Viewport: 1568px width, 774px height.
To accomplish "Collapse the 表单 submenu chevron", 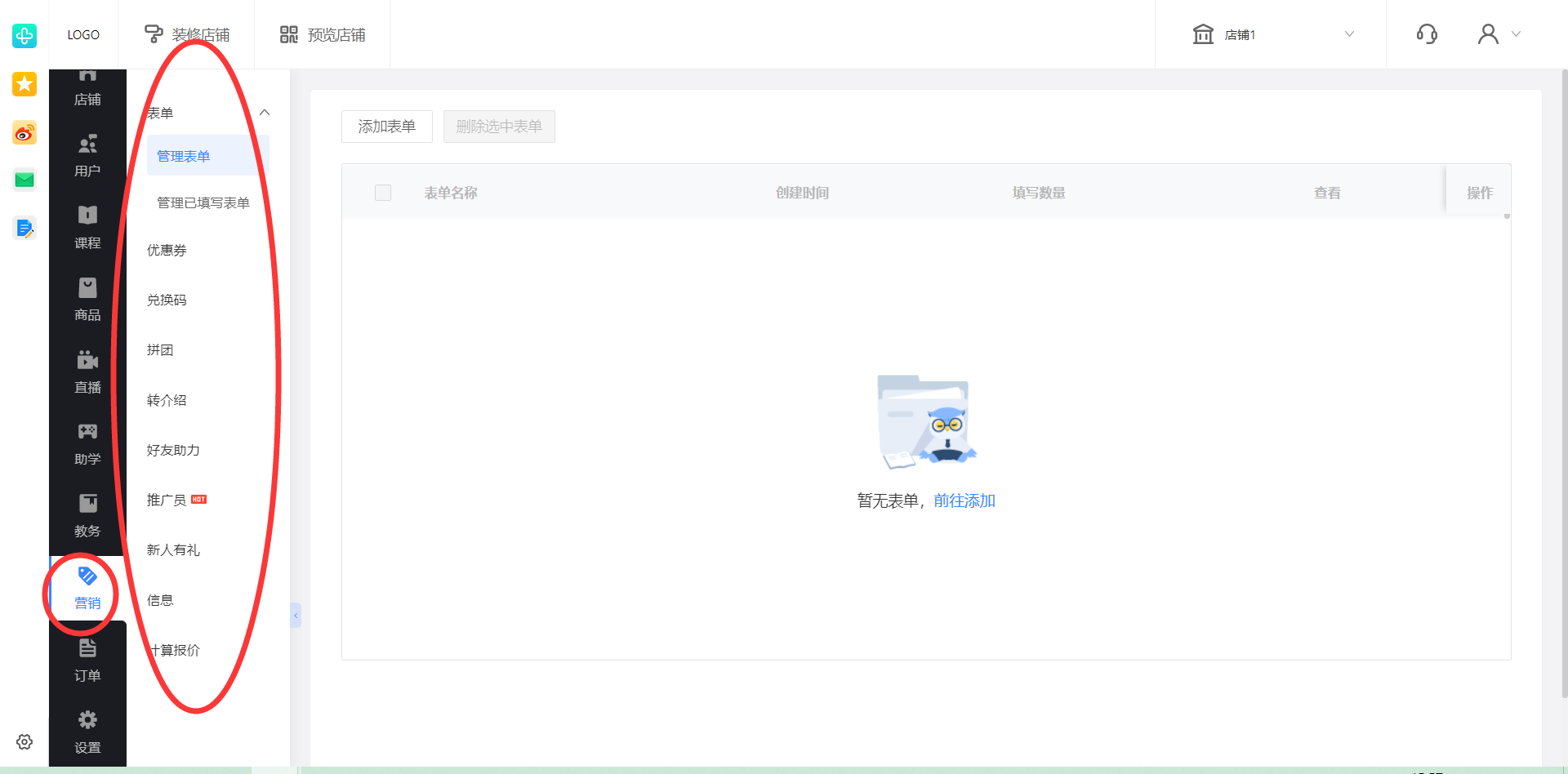I will (x=265, y=113).
